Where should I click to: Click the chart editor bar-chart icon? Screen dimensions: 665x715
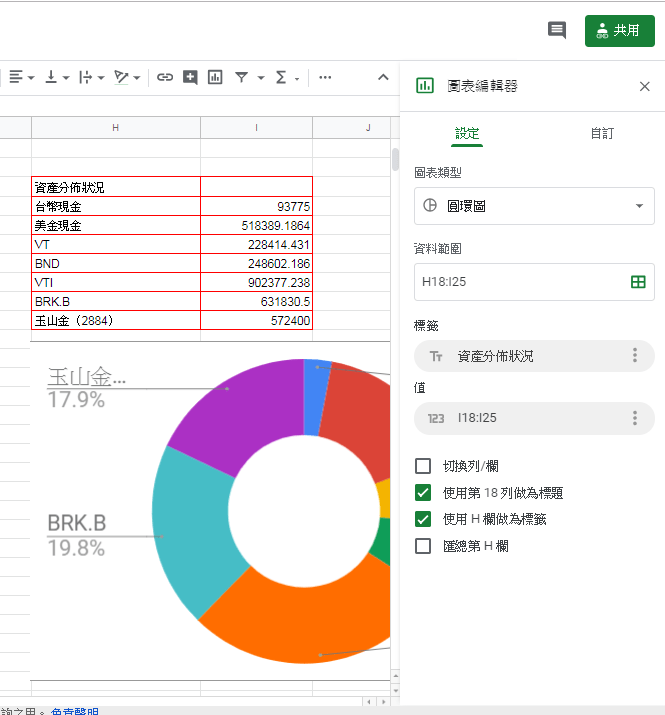pyautogui.click(x=425, y=85)
